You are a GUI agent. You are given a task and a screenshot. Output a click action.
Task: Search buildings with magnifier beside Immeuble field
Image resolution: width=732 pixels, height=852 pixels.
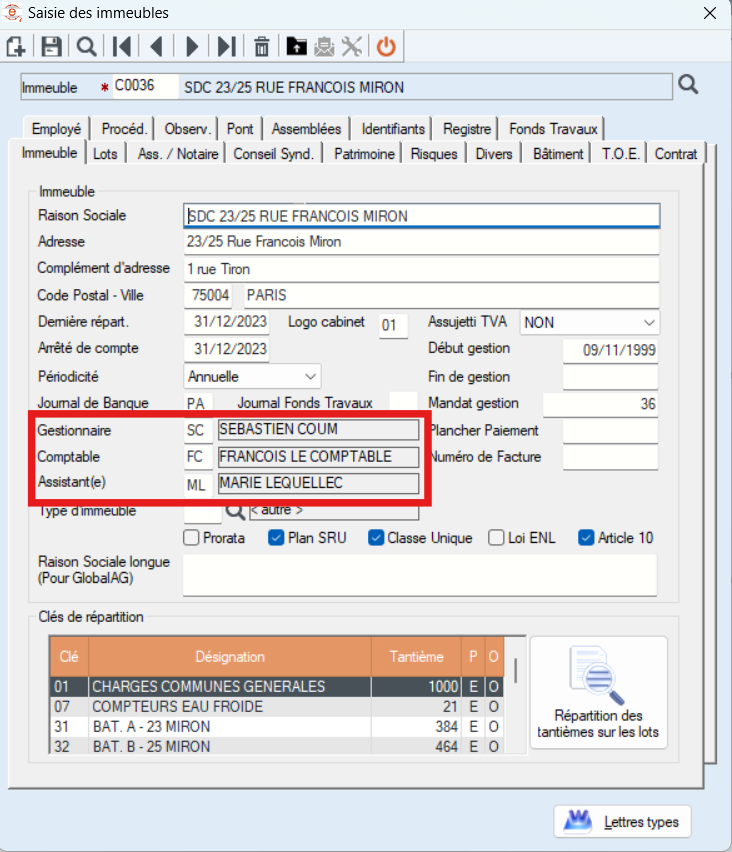click(688, 85)
